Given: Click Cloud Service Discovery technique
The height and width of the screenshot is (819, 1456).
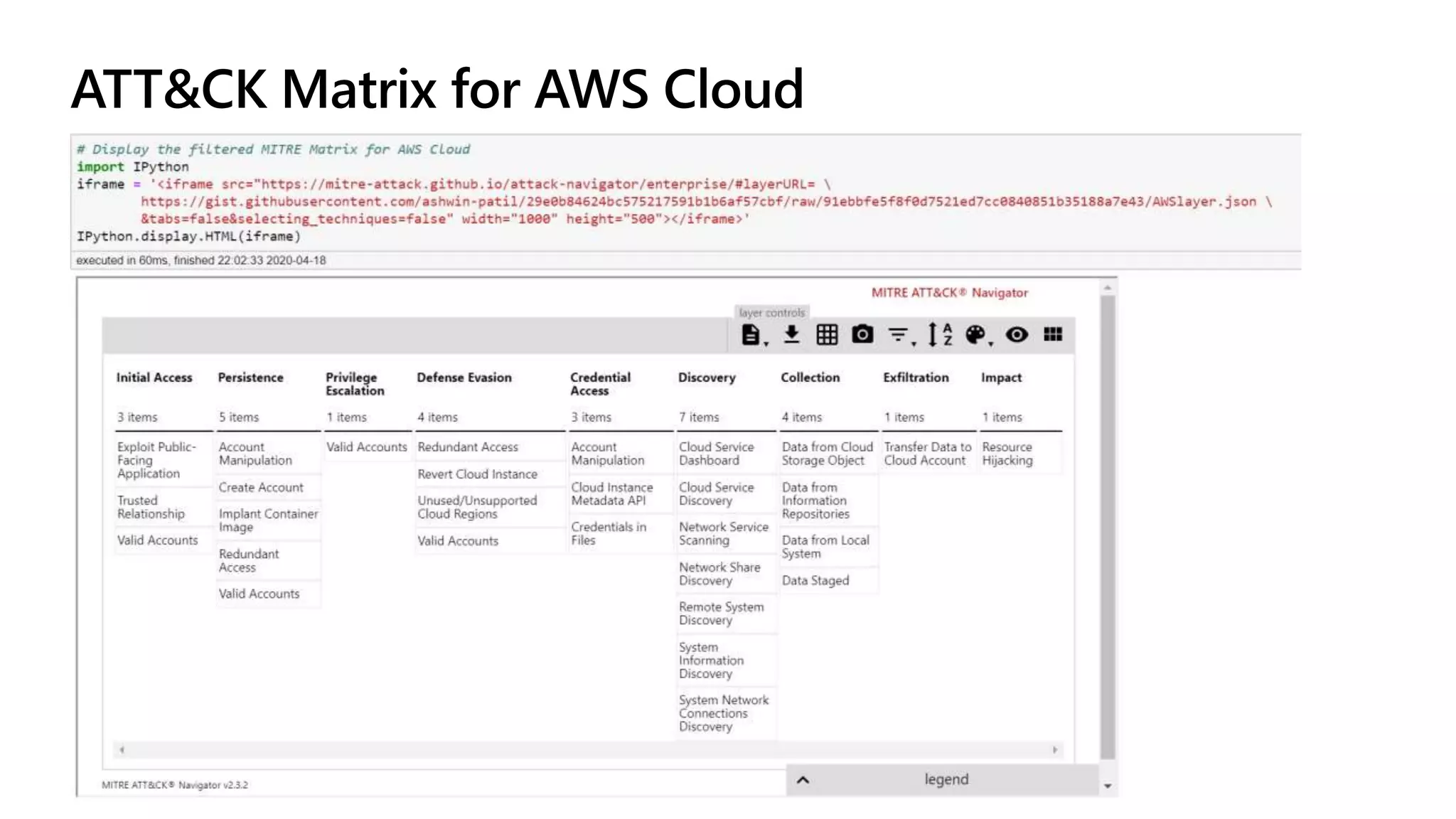Looking at the screenshot, I should [726, 494].
